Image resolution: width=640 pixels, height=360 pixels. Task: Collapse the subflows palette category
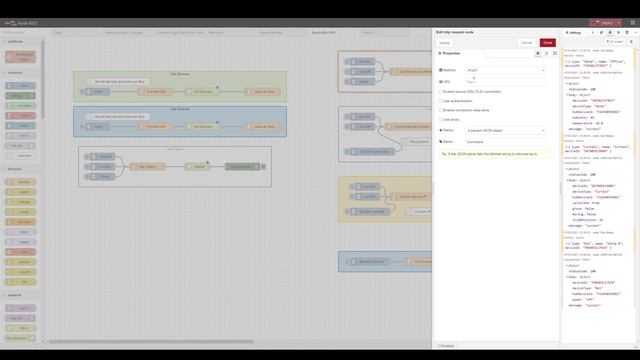click(x=15, y=41)
